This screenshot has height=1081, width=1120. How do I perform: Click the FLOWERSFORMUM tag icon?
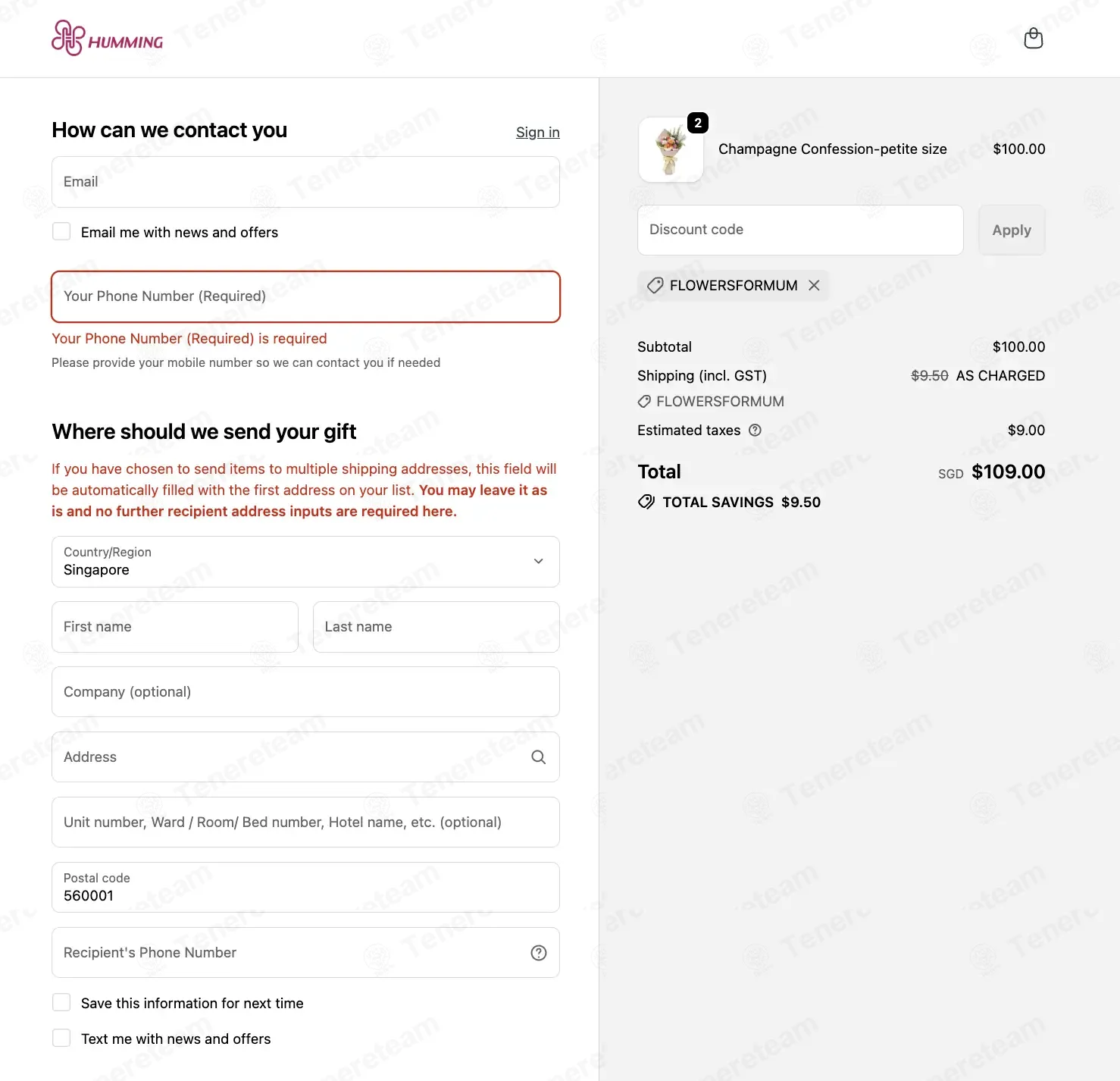pyautogui.click(x=655, y=285)
